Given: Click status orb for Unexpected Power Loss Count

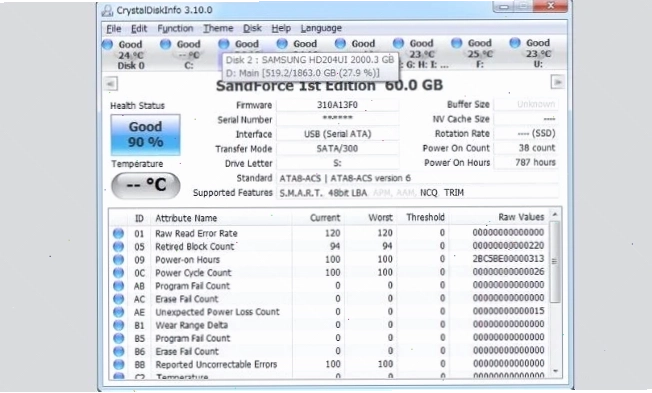Looking at the screenshot, I should [x=119, y=312].
